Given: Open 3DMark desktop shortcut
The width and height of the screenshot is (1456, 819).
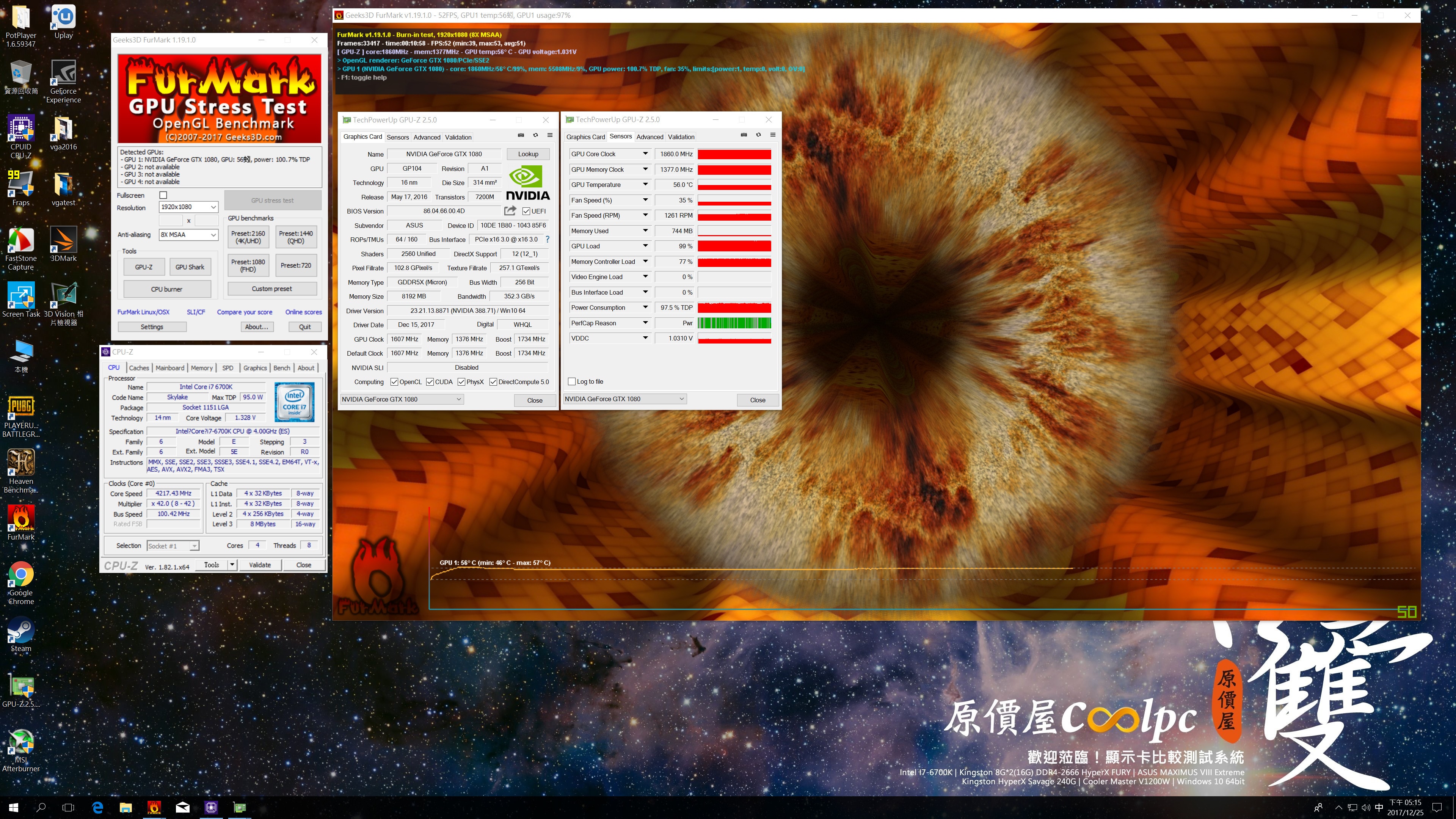Looking at the screenshot, I should [x=63, y=245].
